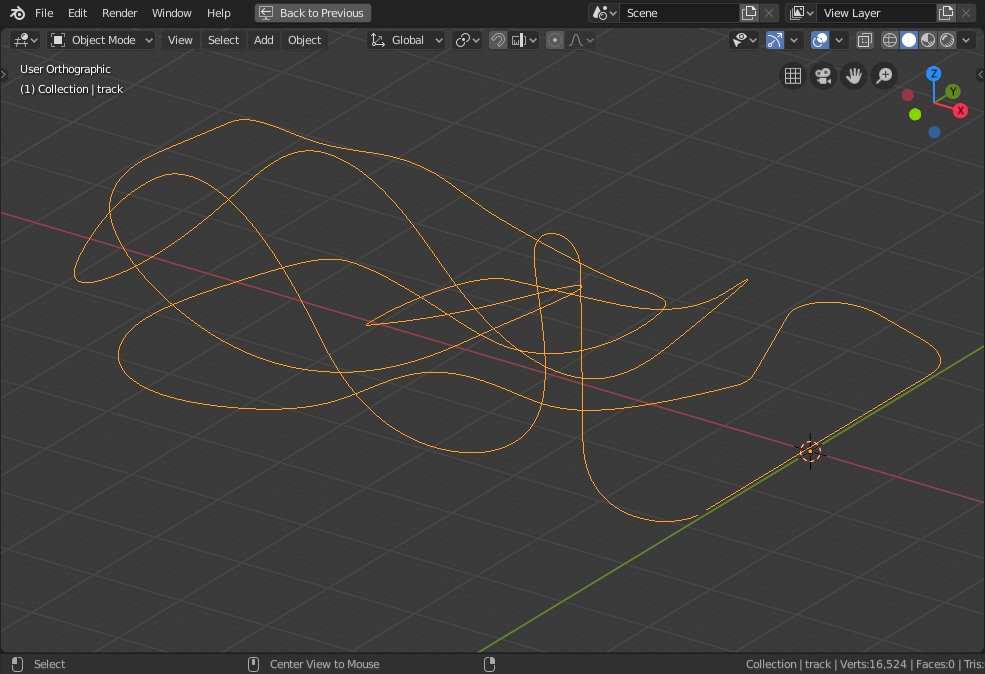Remove the View Layer with X button
Screen dimensions: 985x674
click(x=966, y=13)
